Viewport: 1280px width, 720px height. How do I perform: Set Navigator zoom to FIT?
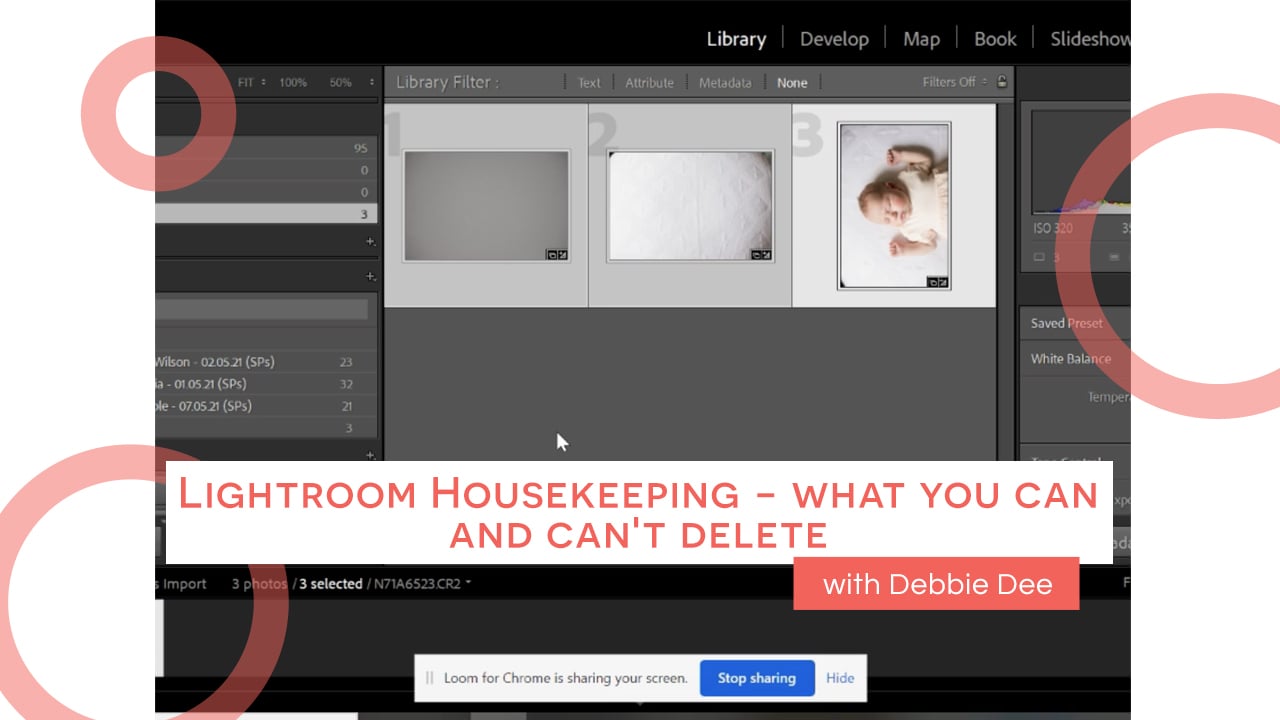pyautogui.click(x=246, y=83)
